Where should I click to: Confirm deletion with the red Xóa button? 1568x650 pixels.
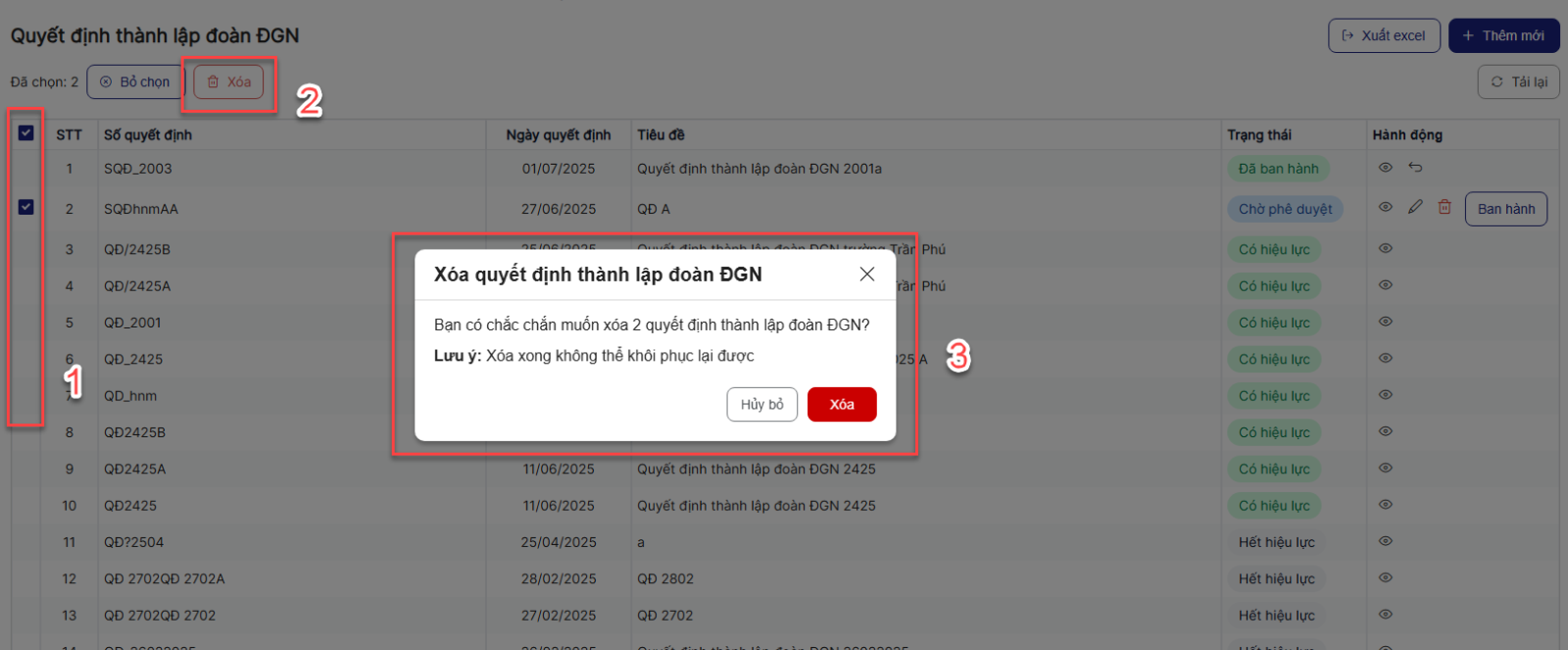pos(841,405)
